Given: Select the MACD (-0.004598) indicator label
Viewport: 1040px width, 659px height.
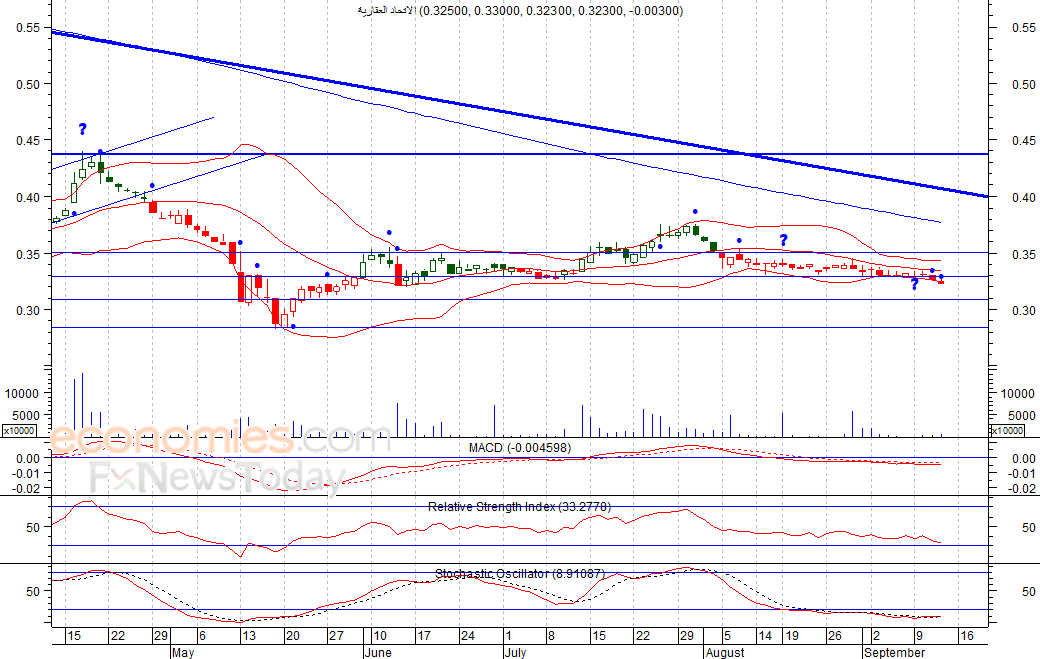Looking at the screenshot, I should tap(519, 448).
